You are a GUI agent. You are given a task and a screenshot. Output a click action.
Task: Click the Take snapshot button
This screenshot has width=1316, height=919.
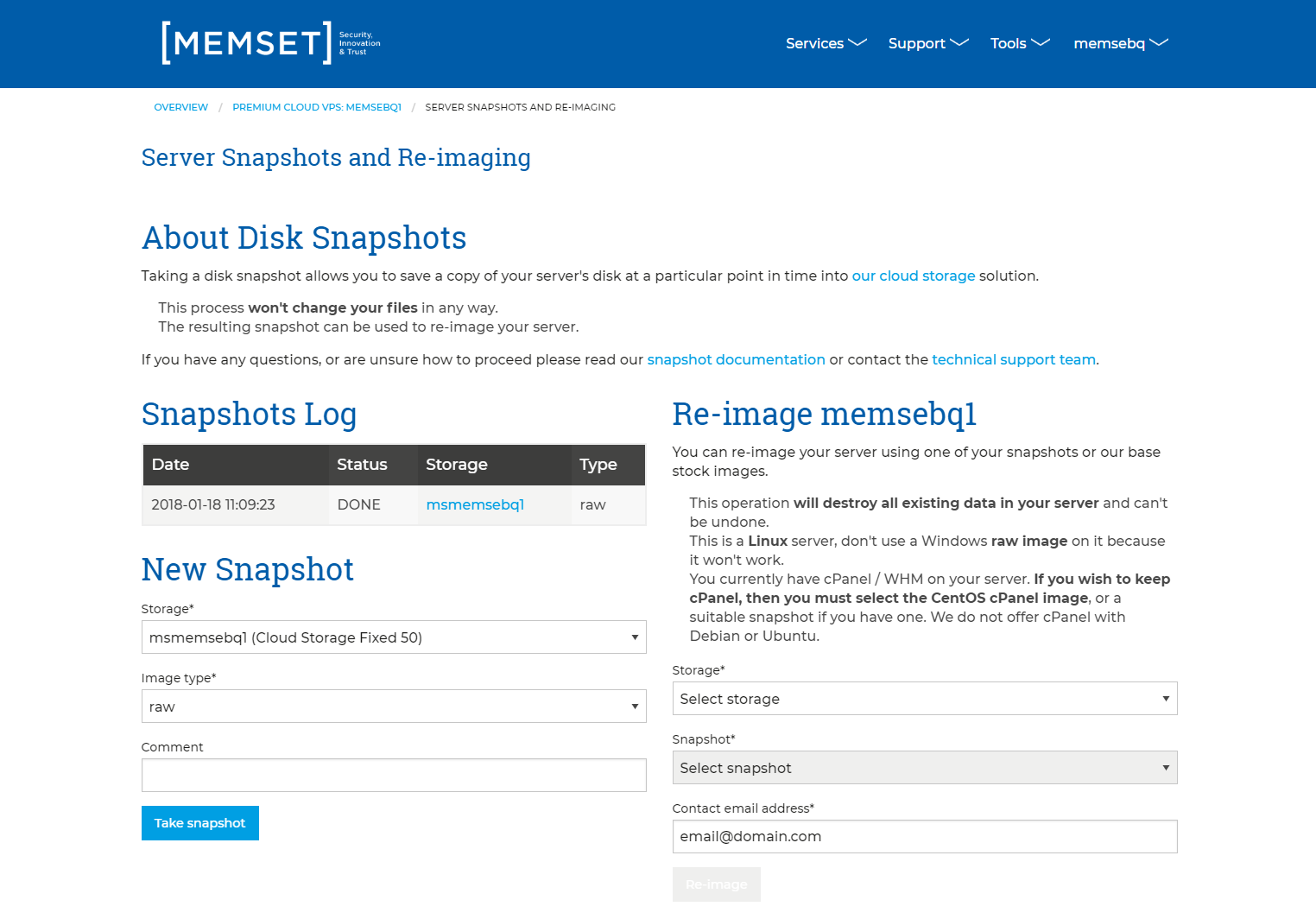(200, 823)
